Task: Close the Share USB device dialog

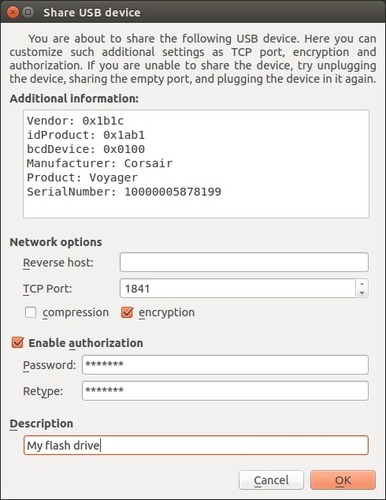Action: [13, 12]
